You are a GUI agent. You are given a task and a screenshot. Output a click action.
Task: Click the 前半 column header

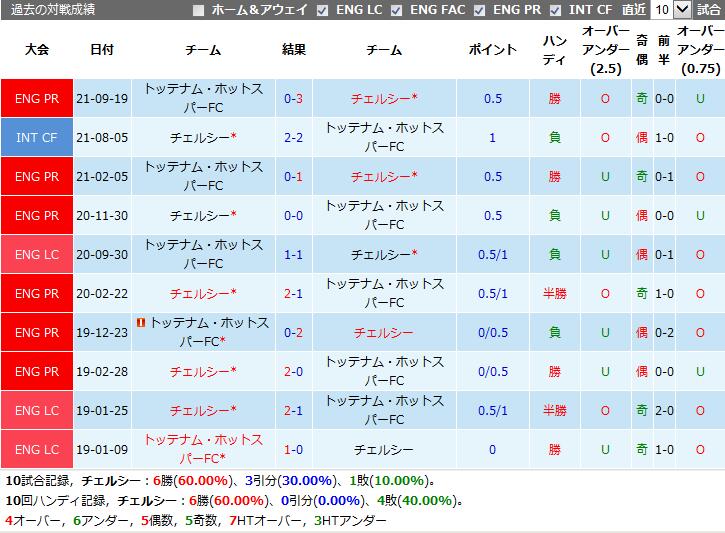pos(664,50)
